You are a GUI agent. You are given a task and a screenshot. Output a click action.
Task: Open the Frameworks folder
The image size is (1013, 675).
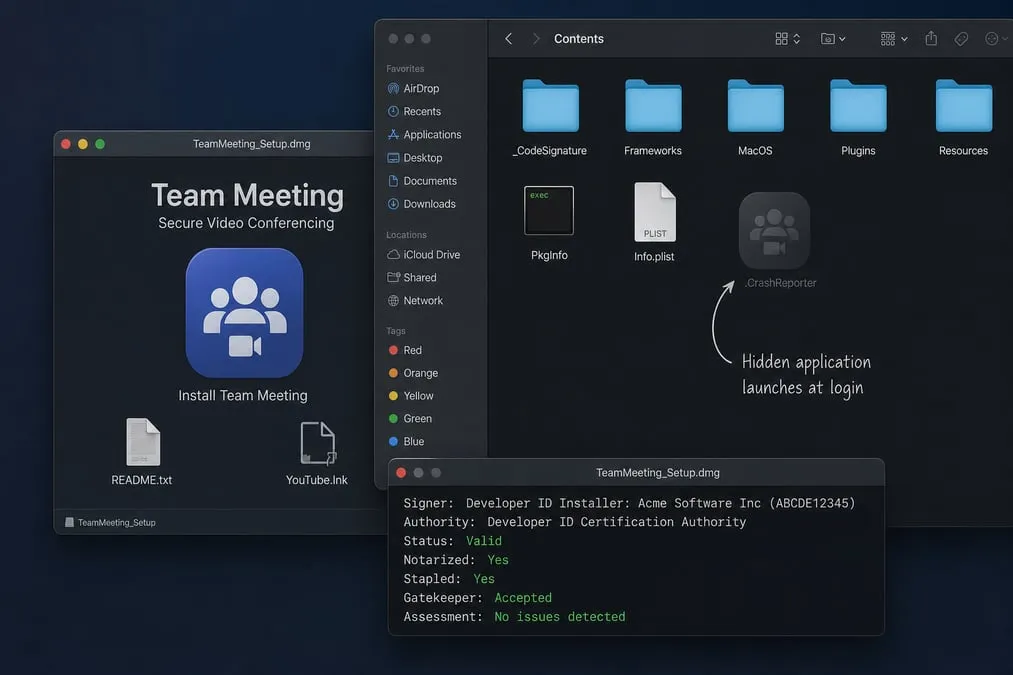coord(653,106)
